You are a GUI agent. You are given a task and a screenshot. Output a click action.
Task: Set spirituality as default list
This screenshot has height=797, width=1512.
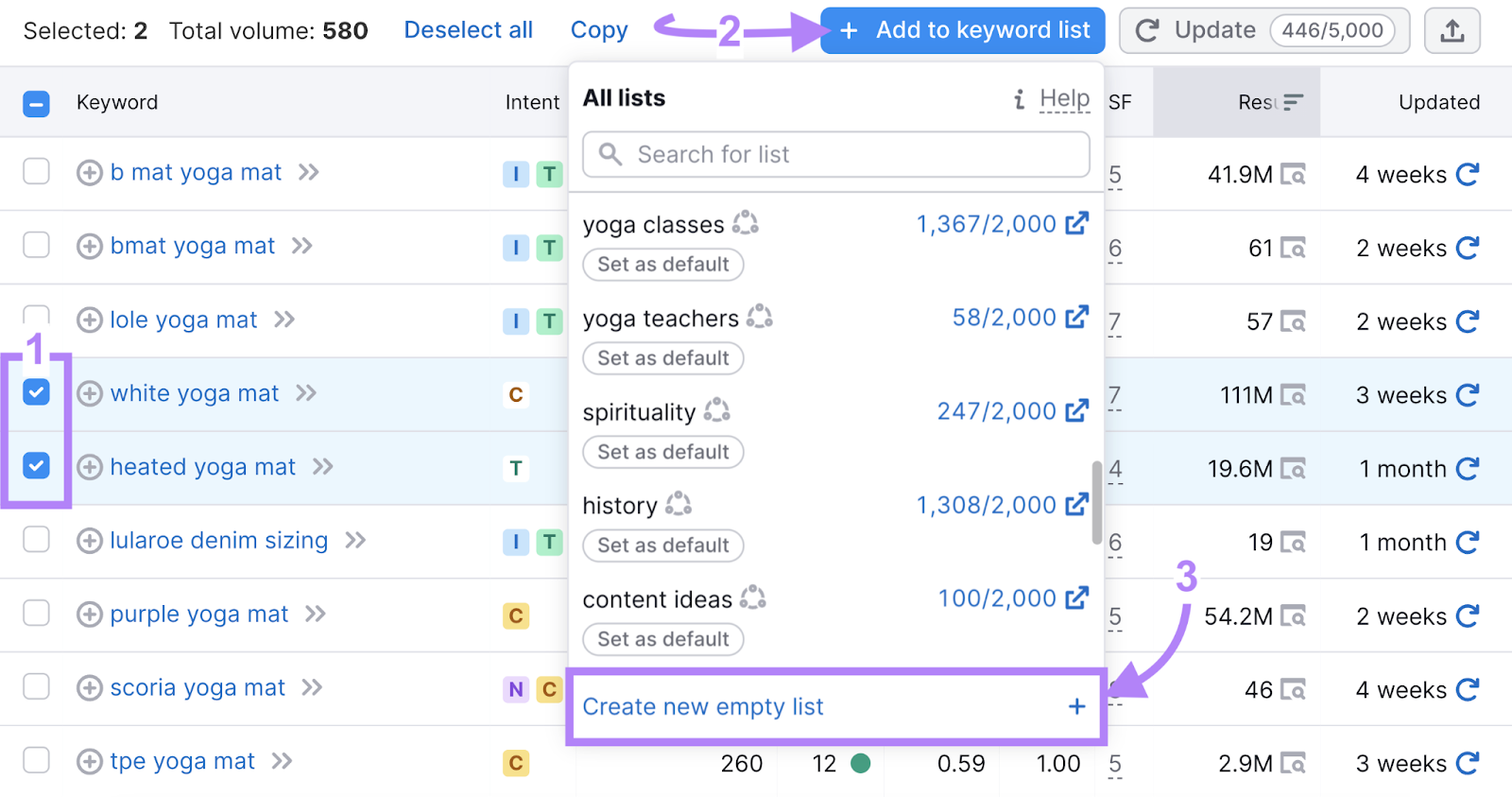663,452
